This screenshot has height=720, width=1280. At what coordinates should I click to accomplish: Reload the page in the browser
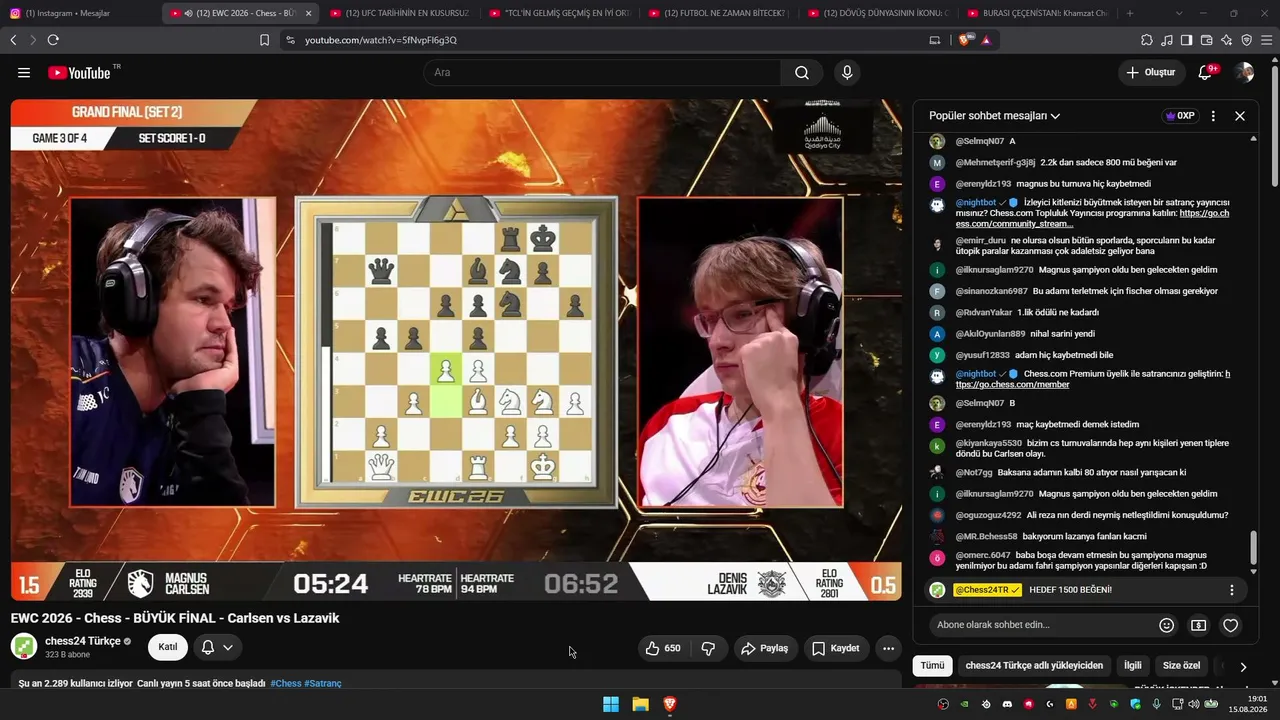53,40
